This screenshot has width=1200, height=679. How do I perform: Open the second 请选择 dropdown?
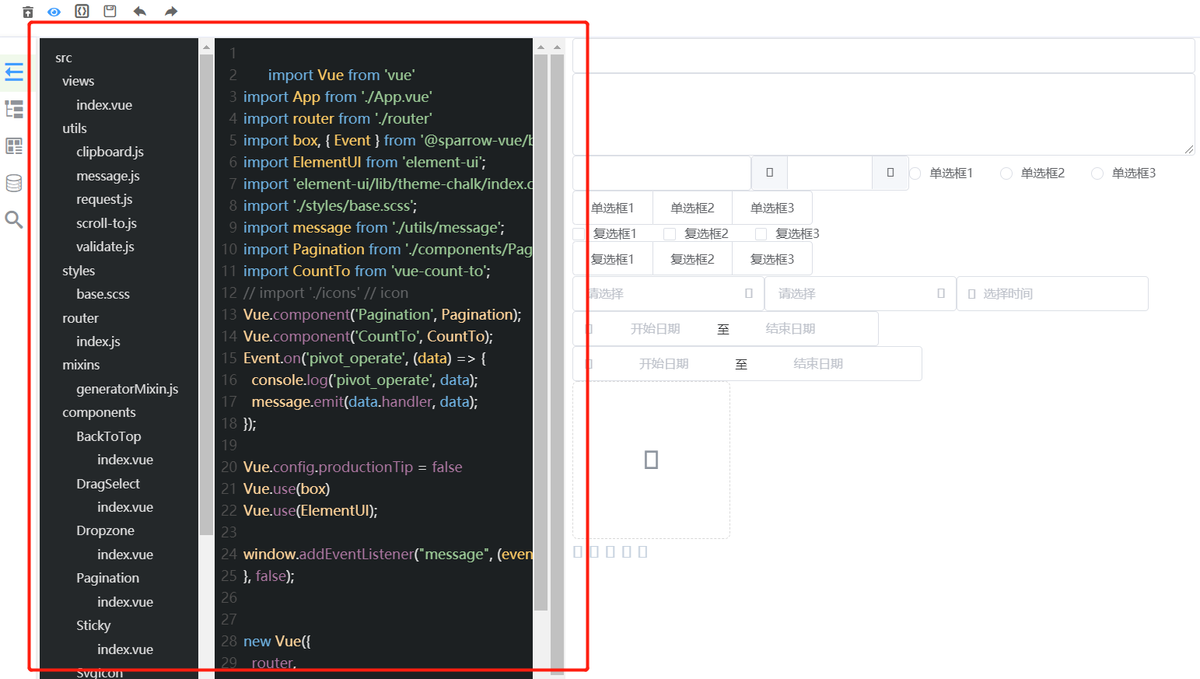(860, 294)
